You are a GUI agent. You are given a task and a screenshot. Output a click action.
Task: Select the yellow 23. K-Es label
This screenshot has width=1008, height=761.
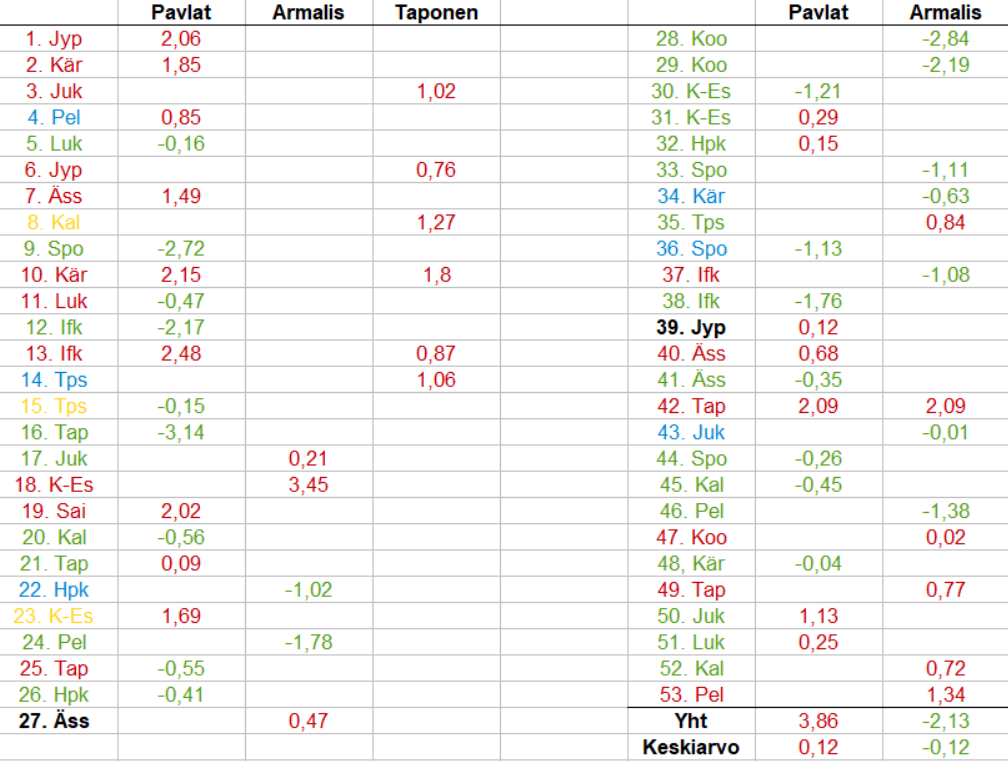point(54,615)
